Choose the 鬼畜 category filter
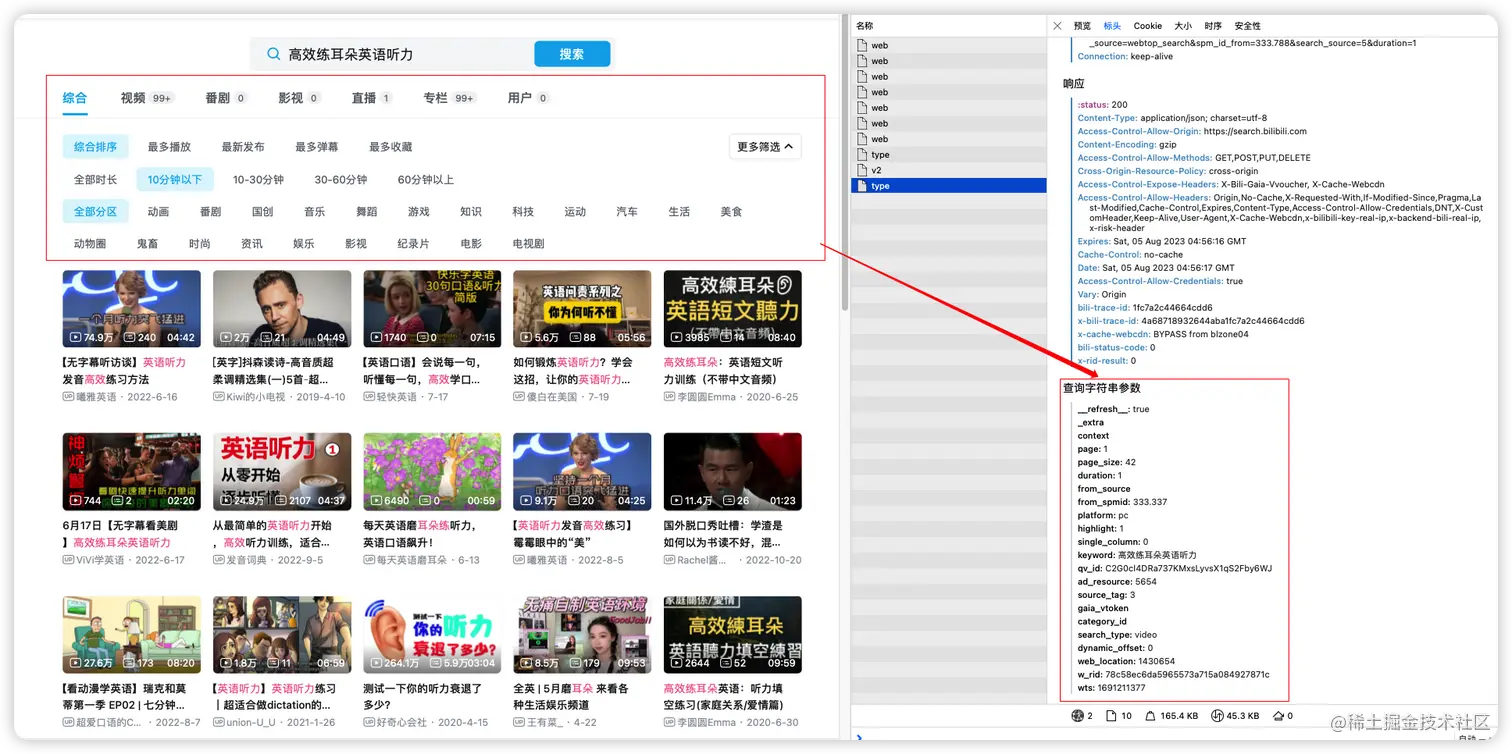Image resolution: width=1512 pixels, height=754 pixels. click(x=148, y=244)
